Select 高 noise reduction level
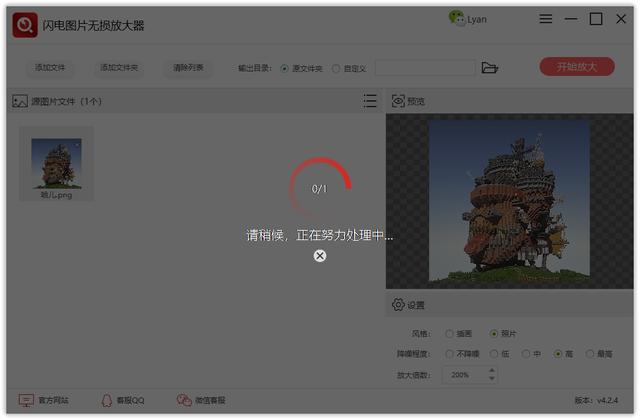 pyautogui.click(x=564, y=354)
